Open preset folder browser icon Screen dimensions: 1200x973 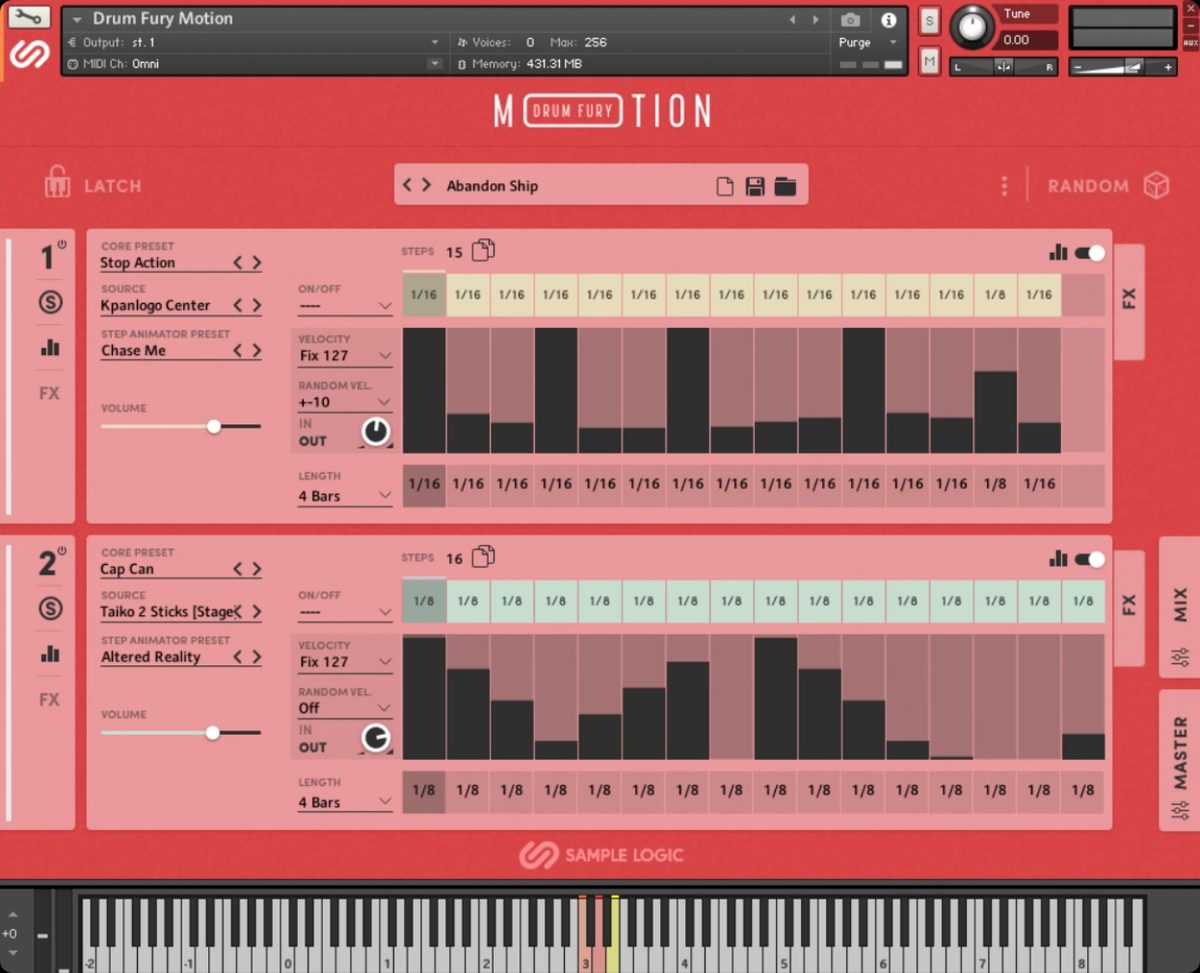point(785,186)
